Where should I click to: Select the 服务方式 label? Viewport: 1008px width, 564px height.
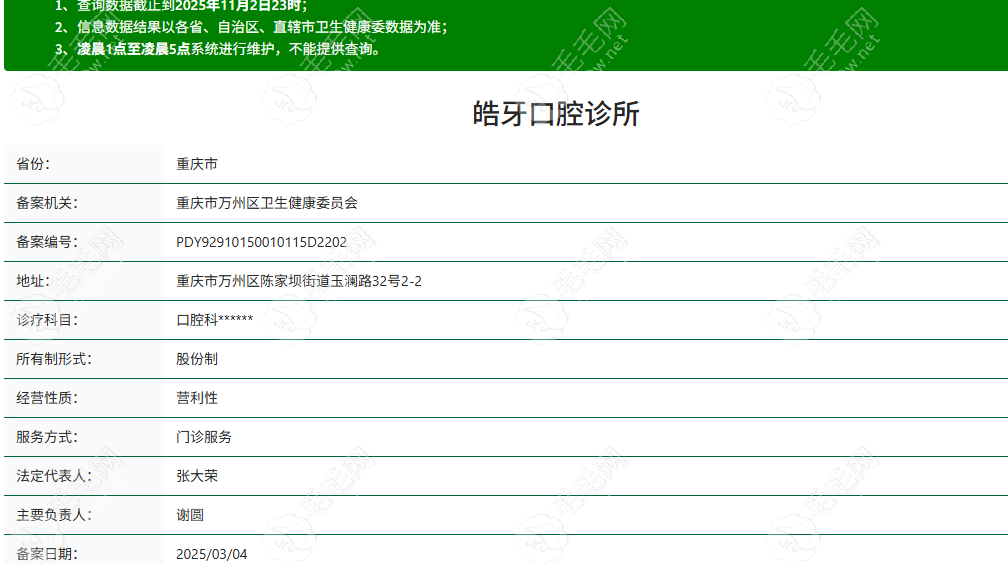47,437
